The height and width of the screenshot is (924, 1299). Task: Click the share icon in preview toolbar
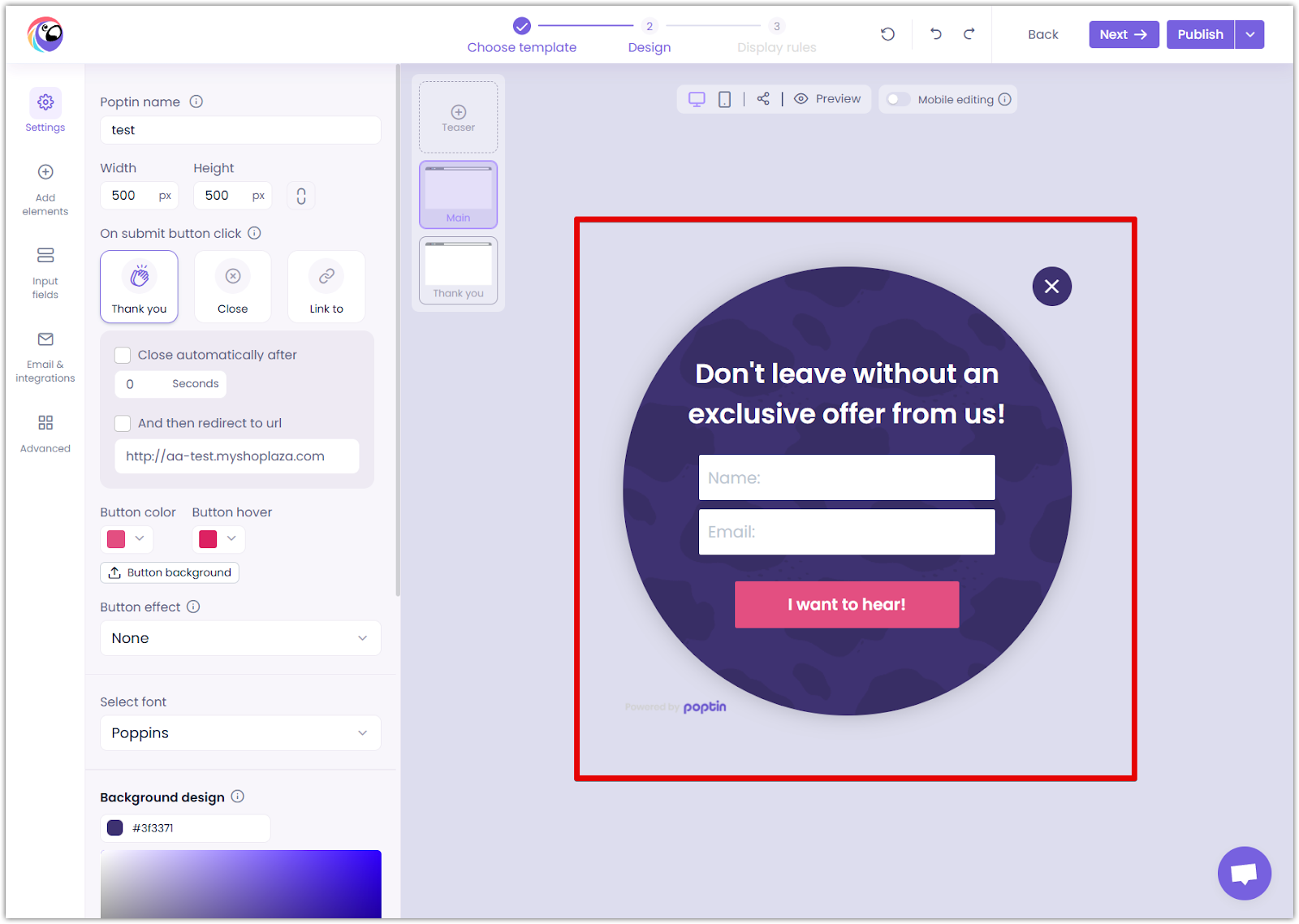click(763, 99)
